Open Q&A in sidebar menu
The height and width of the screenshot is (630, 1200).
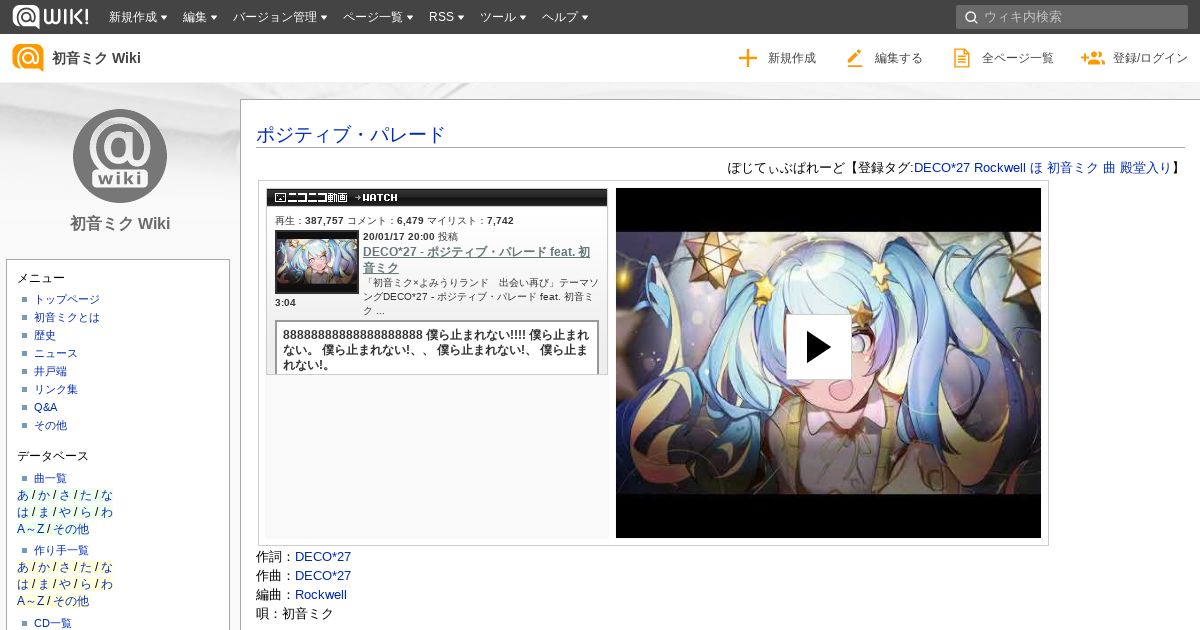pyautogui.click(x=46, y=407)
